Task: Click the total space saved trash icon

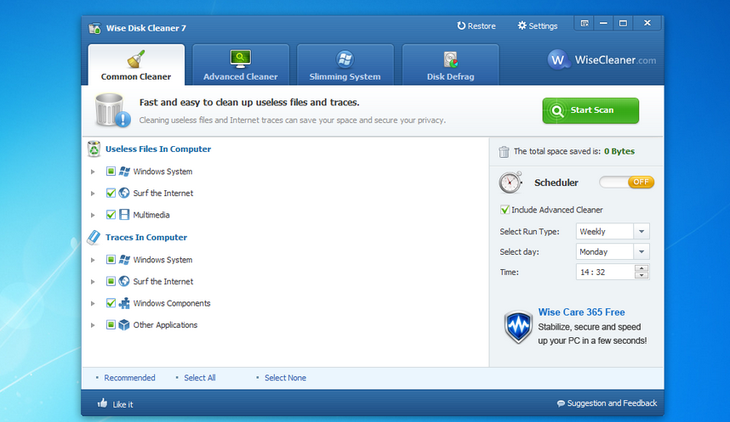Action: click(504, 152)
